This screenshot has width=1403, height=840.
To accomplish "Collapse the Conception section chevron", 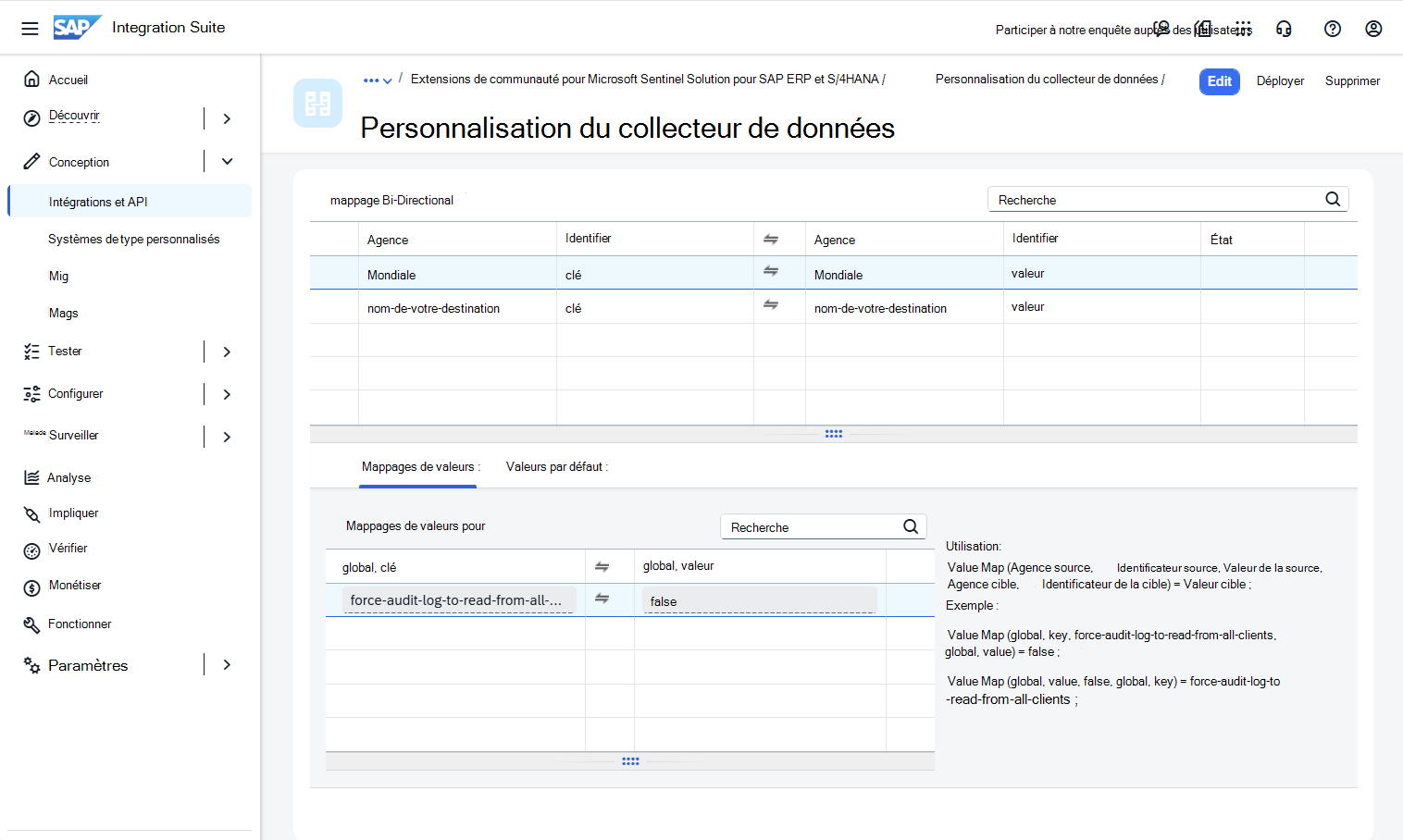I will pyautogui.click(x=227, y=161).
